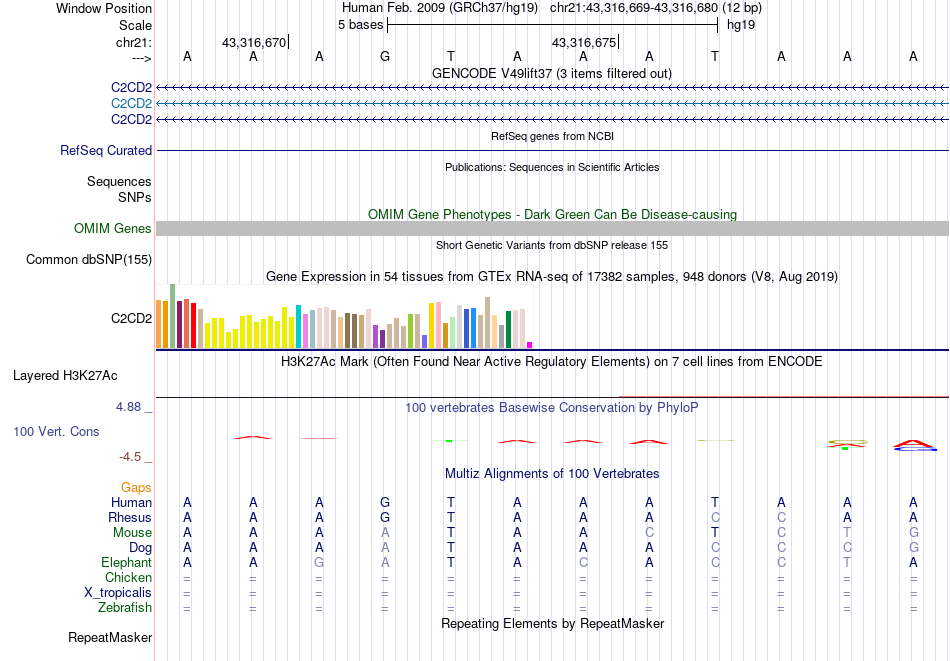Click Common dbSNP(155) track label
Screen dimensions: 950x661
(89, 259)
